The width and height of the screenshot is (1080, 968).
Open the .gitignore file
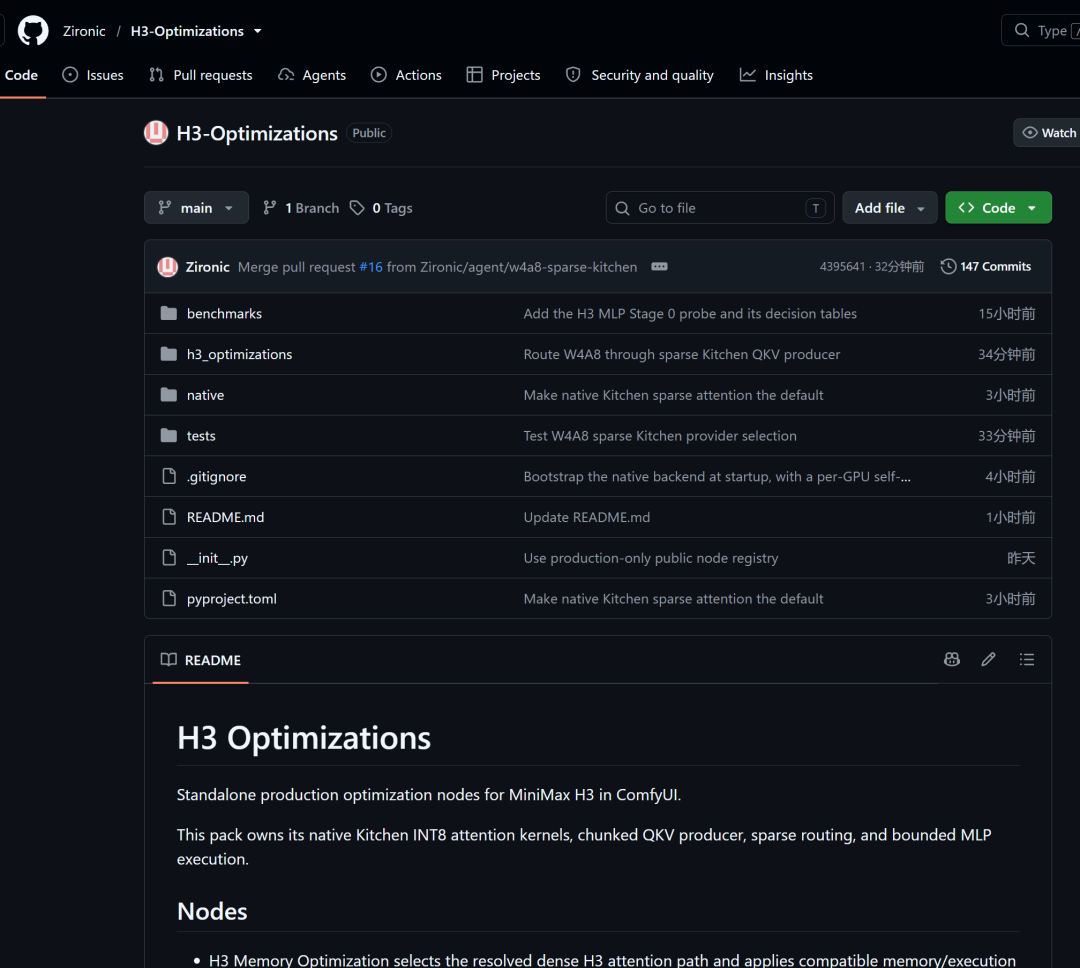click(216, 476)
